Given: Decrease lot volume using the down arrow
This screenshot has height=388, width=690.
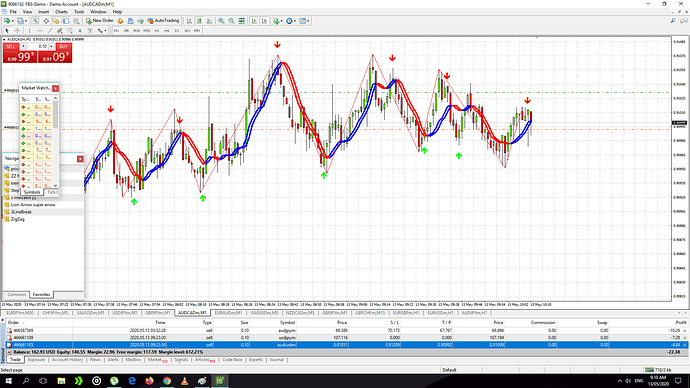Looking at the screenshot, I should (x=23, y=46).
